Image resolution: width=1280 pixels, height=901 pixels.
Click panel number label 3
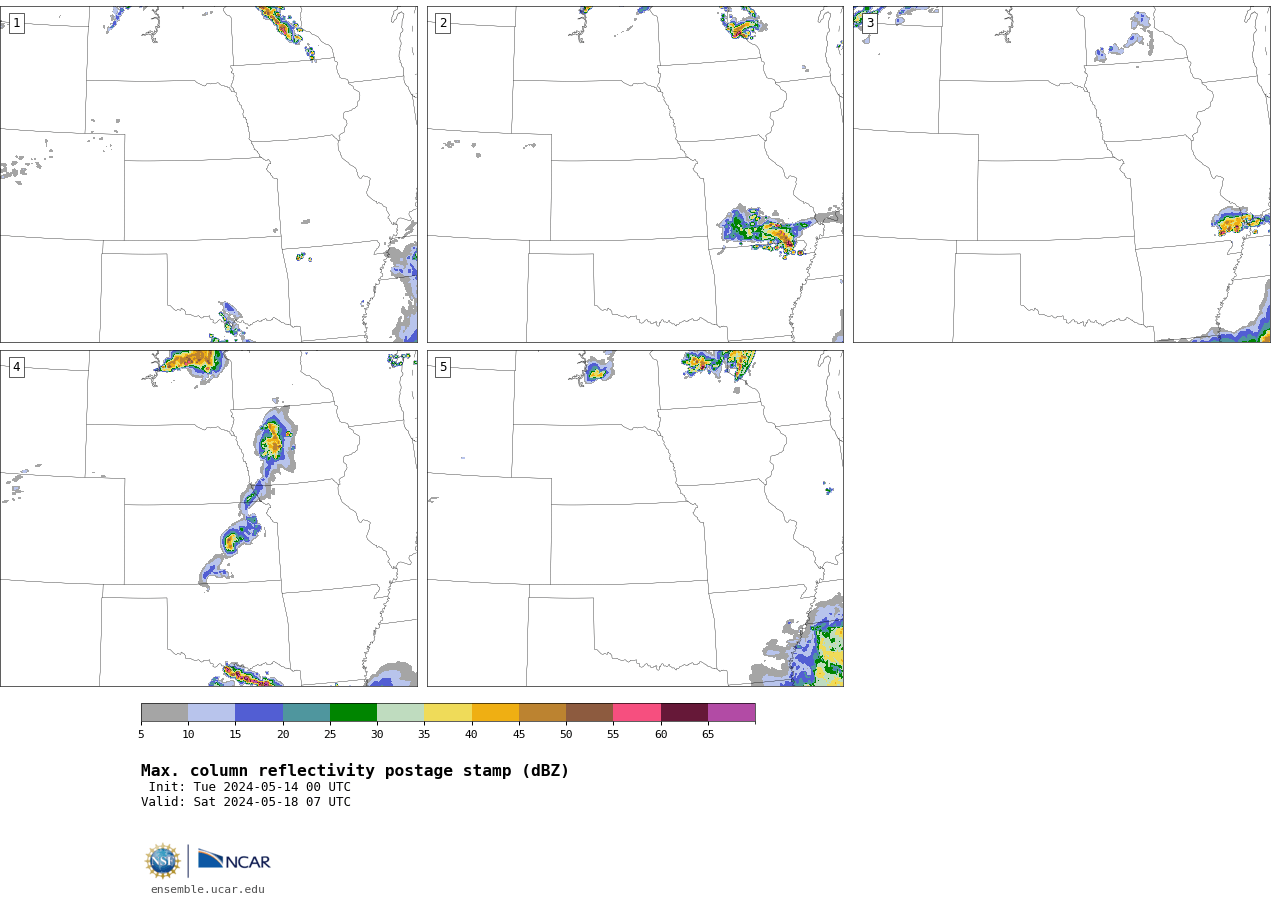pyautogui.click(x=869, y=23)
